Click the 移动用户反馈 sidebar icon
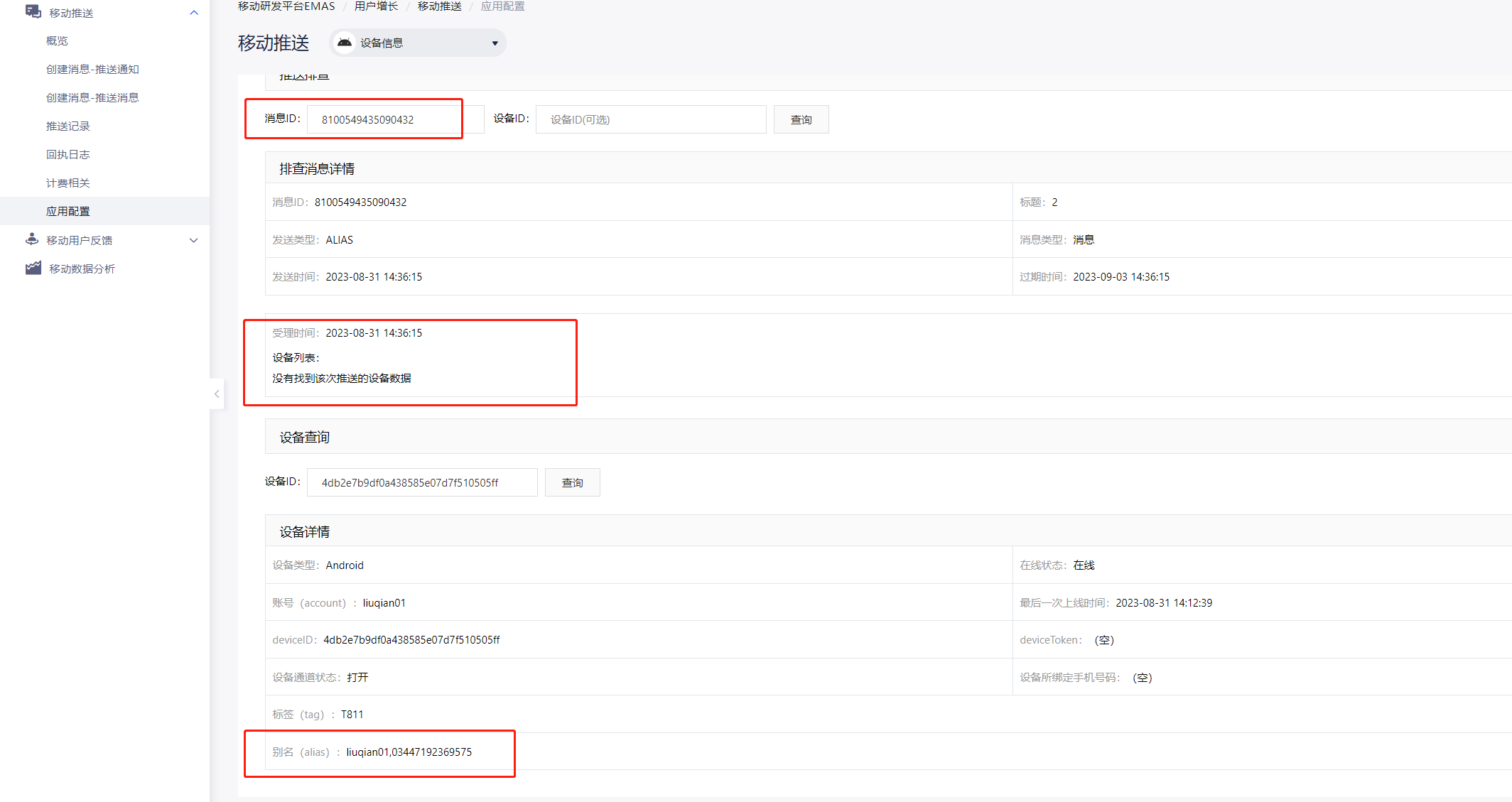1512x802 pixels. pyautogui.click(x=32, y=239)
